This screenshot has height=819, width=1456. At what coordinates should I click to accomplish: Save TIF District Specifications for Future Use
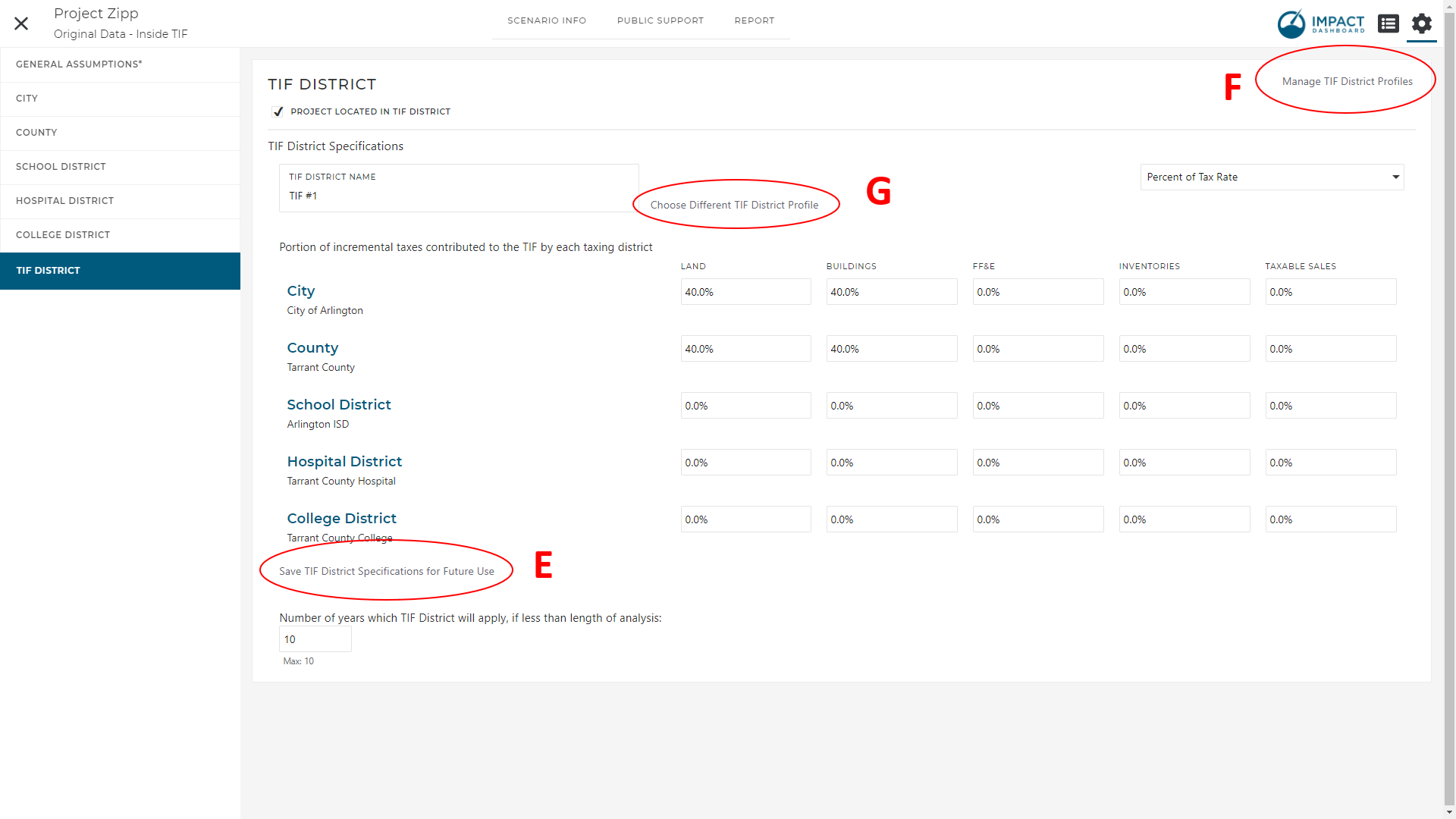click(x=386, y=571)
